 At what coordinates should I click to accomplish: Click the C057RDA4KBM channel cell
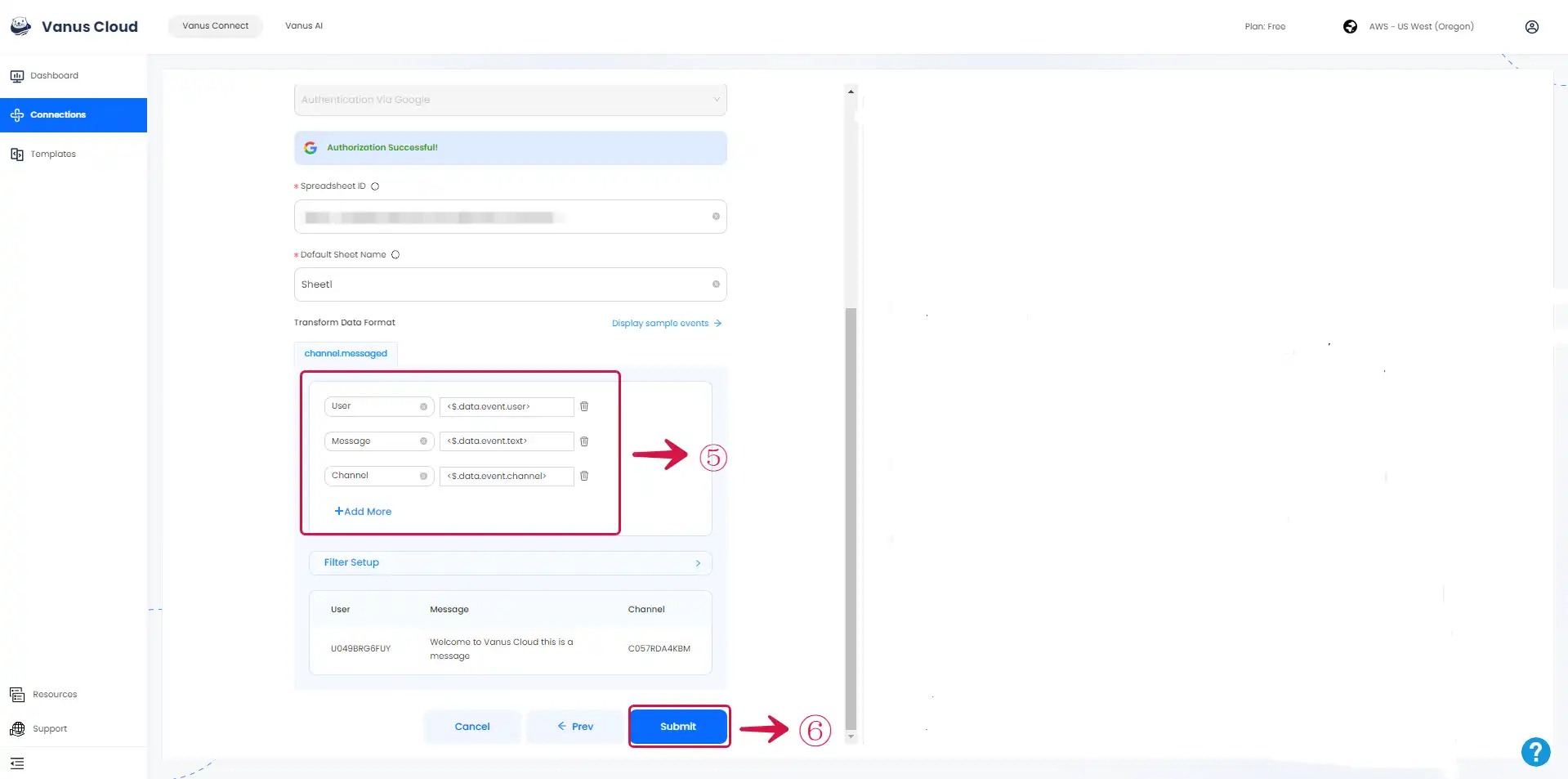(x=659, y=649)
